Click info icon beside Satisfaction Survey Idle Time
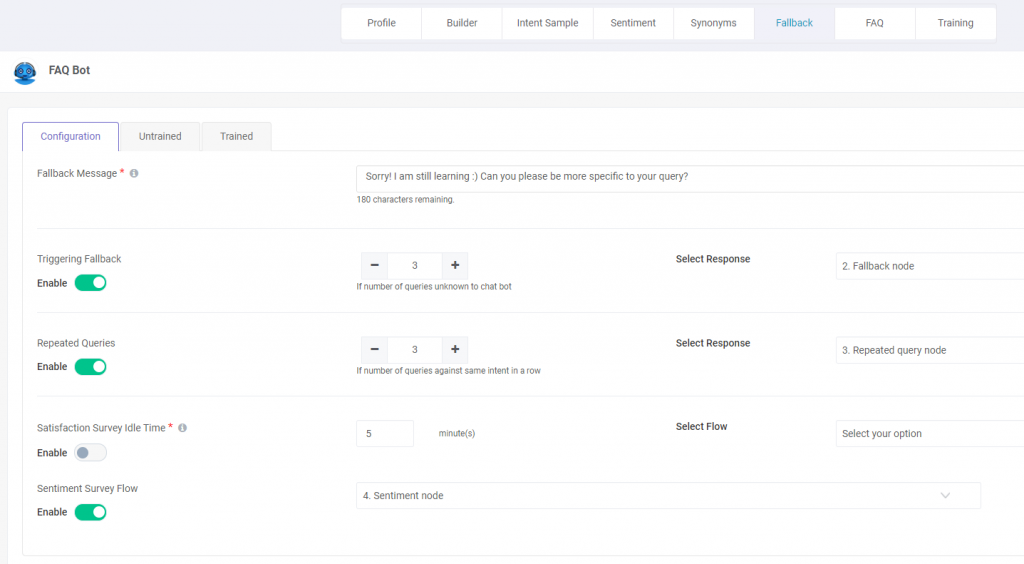The width and height of the screenshot is (1024, 564). pos(182,428)
